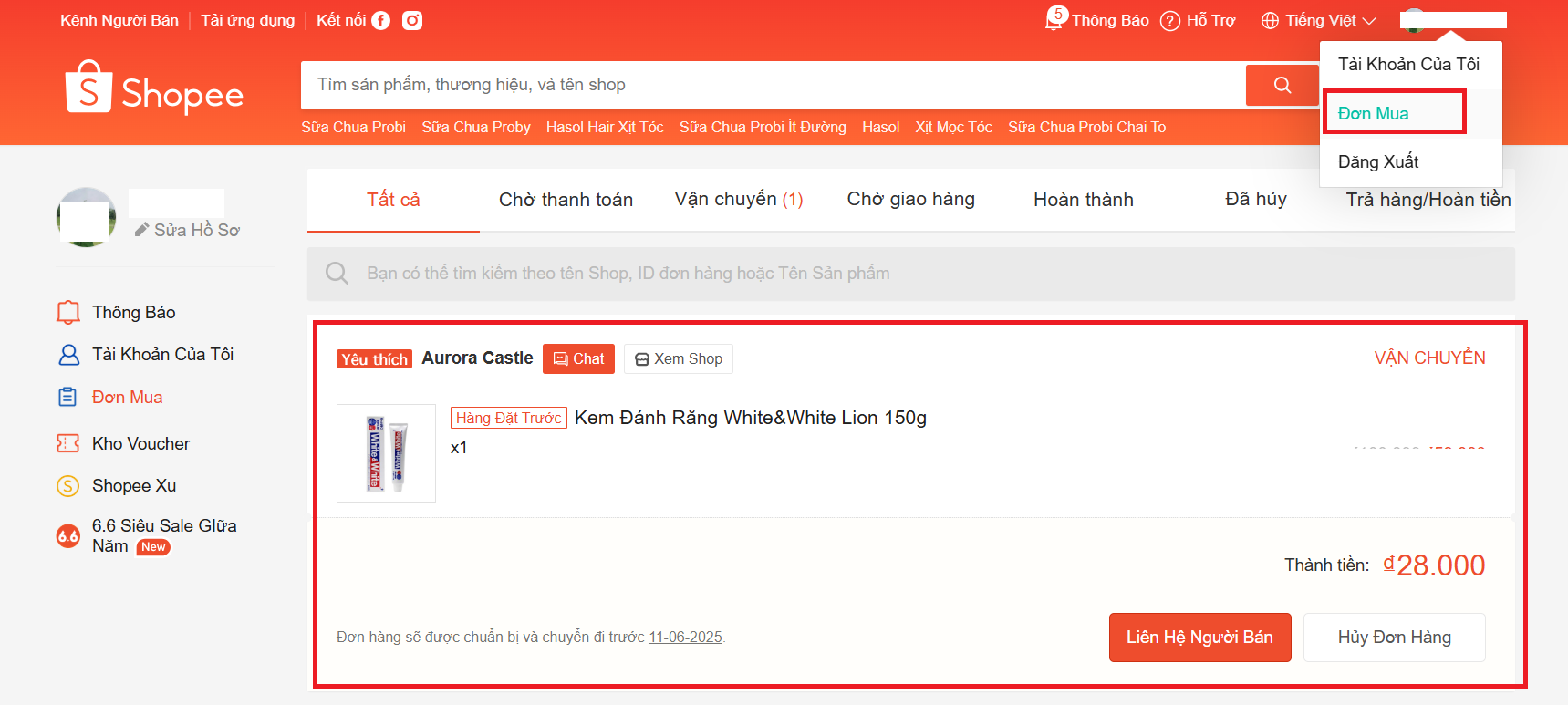Focus the main product search field

(x=774, y=85)
